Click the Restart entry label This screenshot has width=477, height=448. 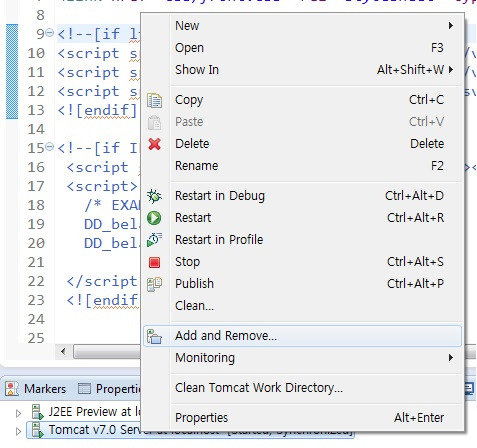[193, 218]
